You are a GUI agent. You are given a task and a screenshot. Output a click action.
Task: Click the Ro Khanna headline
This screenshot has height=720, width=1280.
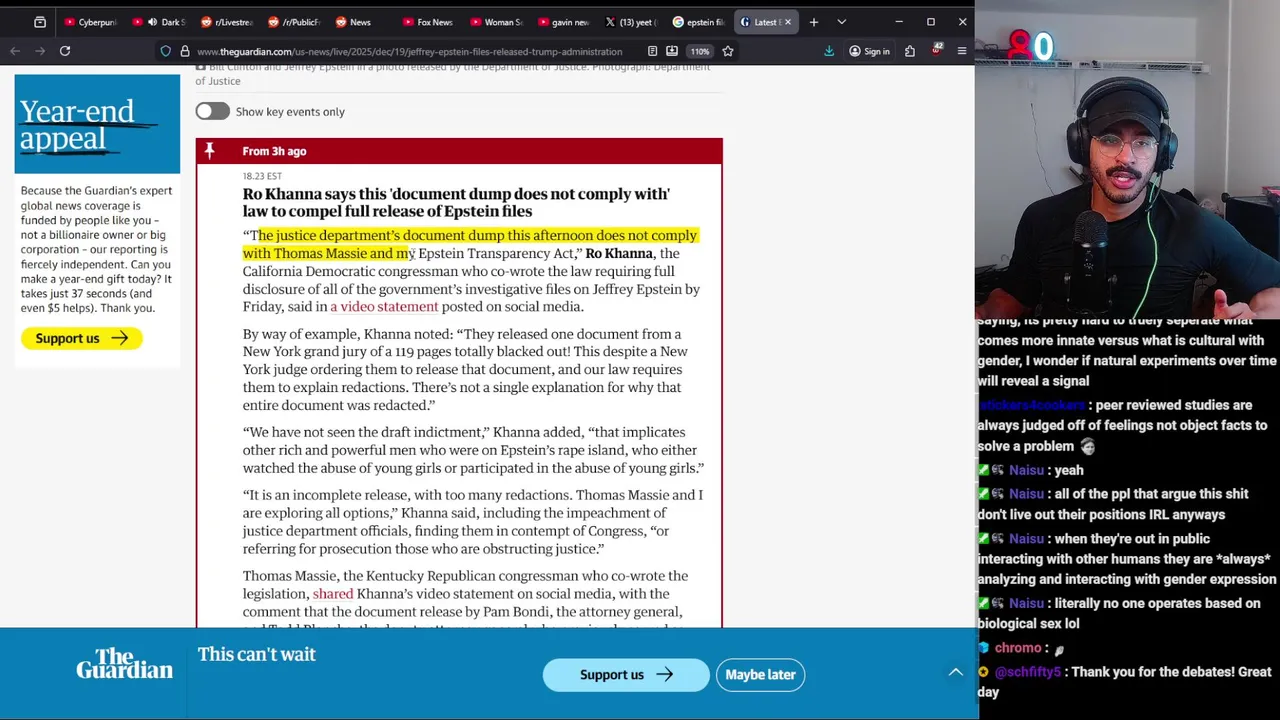(456, 202)
